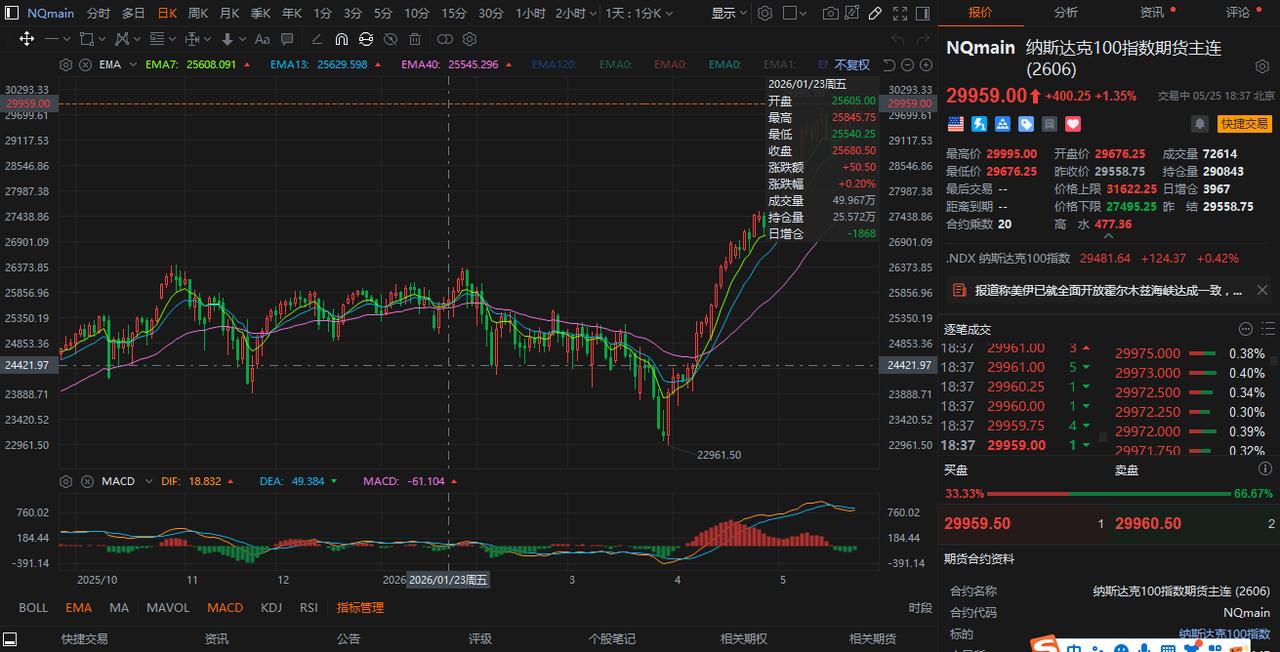Open the blue tag label icon
This screenshot has width=1280, height=652.
pyautogui.click(x=1026, y=124)
